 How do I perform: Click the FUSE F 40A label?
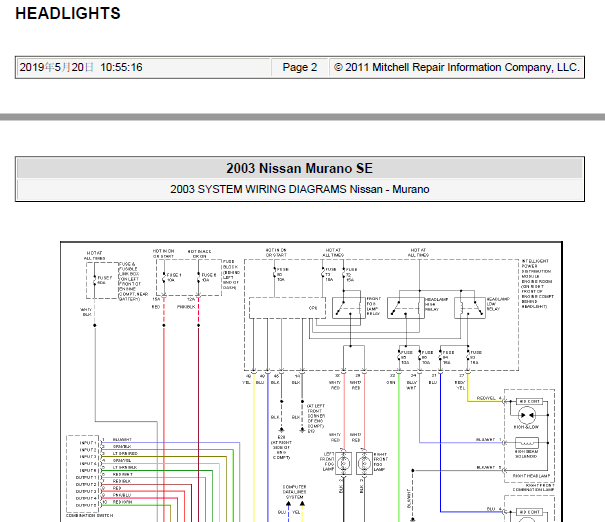[105, 280]
